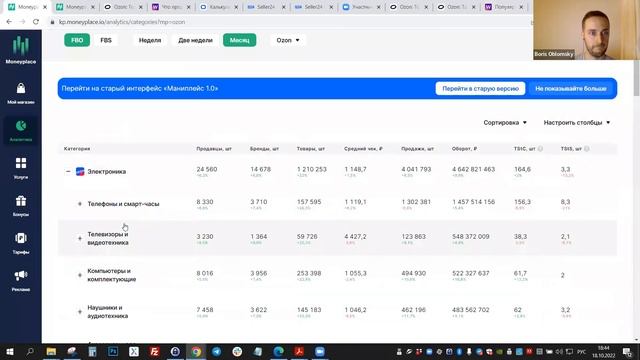Open the Мой магазин sidebar section
This screenshot has height=360, width=640.
pos(20,93)
